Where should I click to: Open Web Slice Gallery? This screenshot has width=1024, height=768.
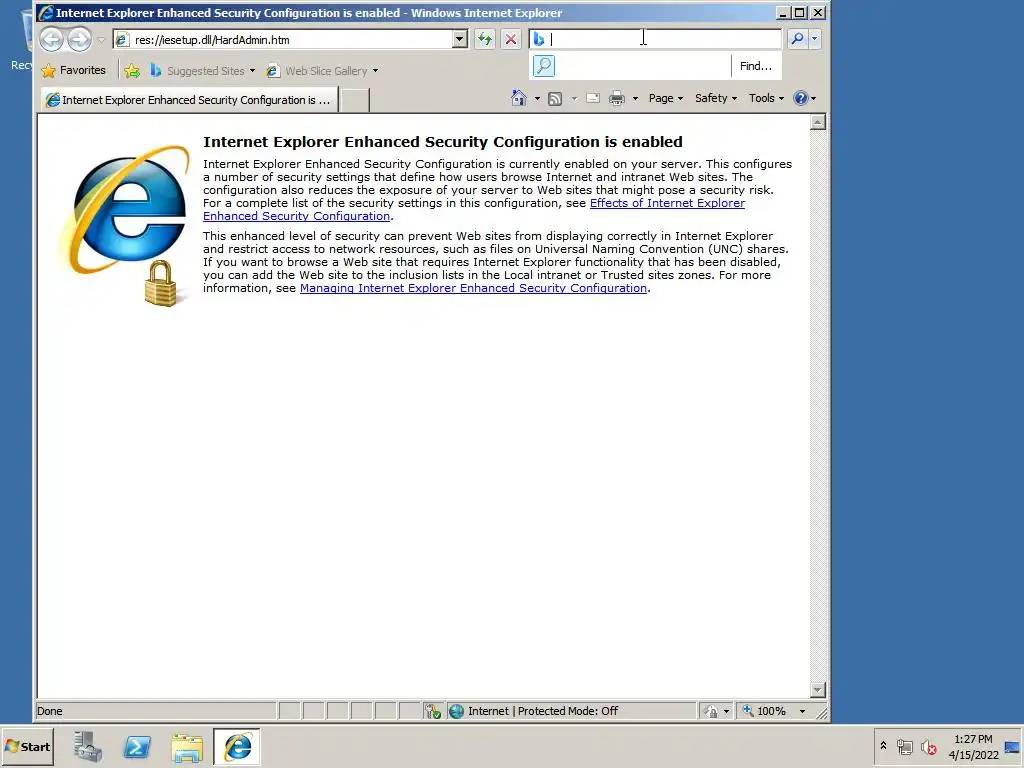pos(322,71)
